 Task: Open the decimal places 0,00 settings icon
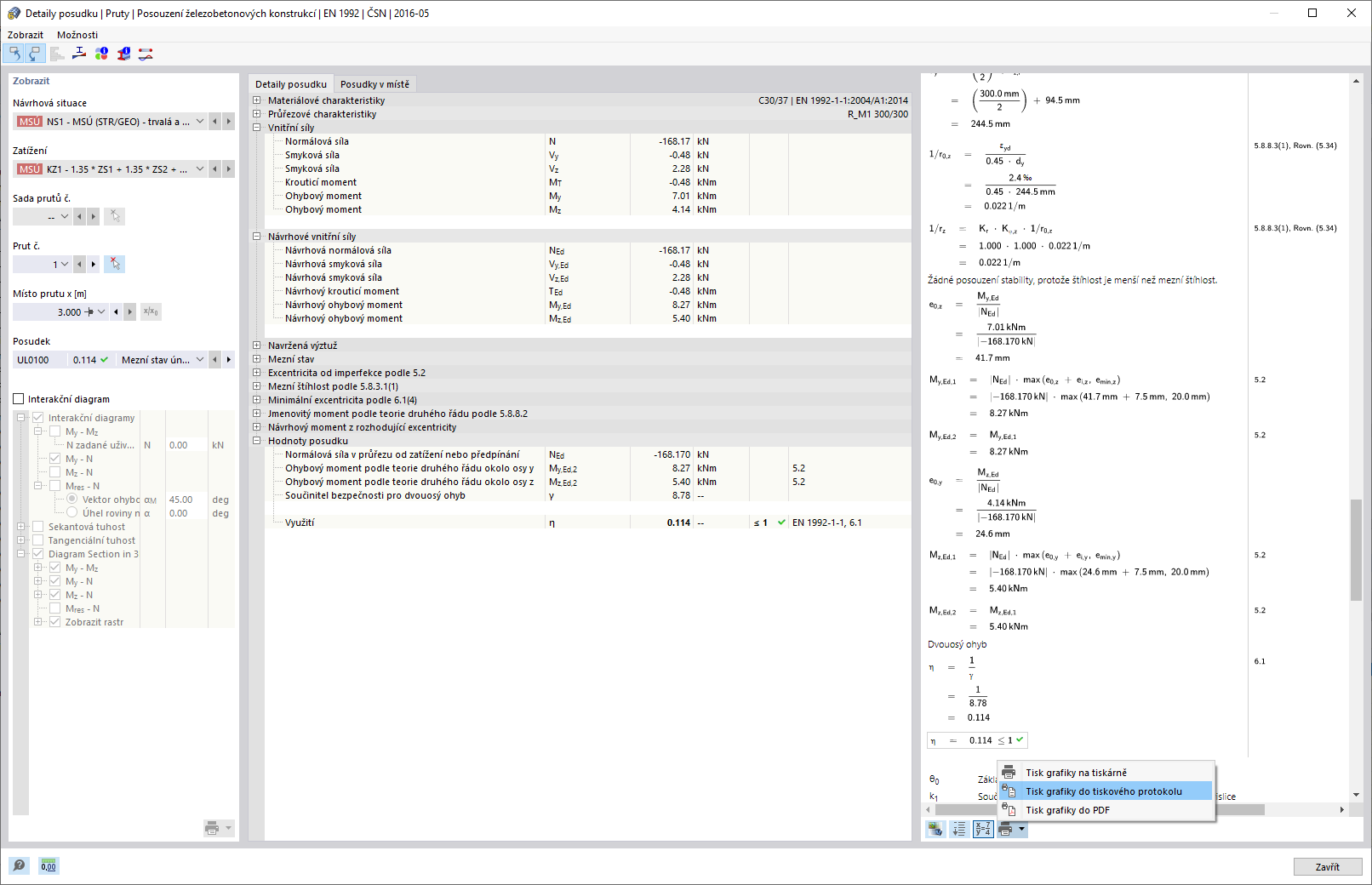tap(49, 865)
